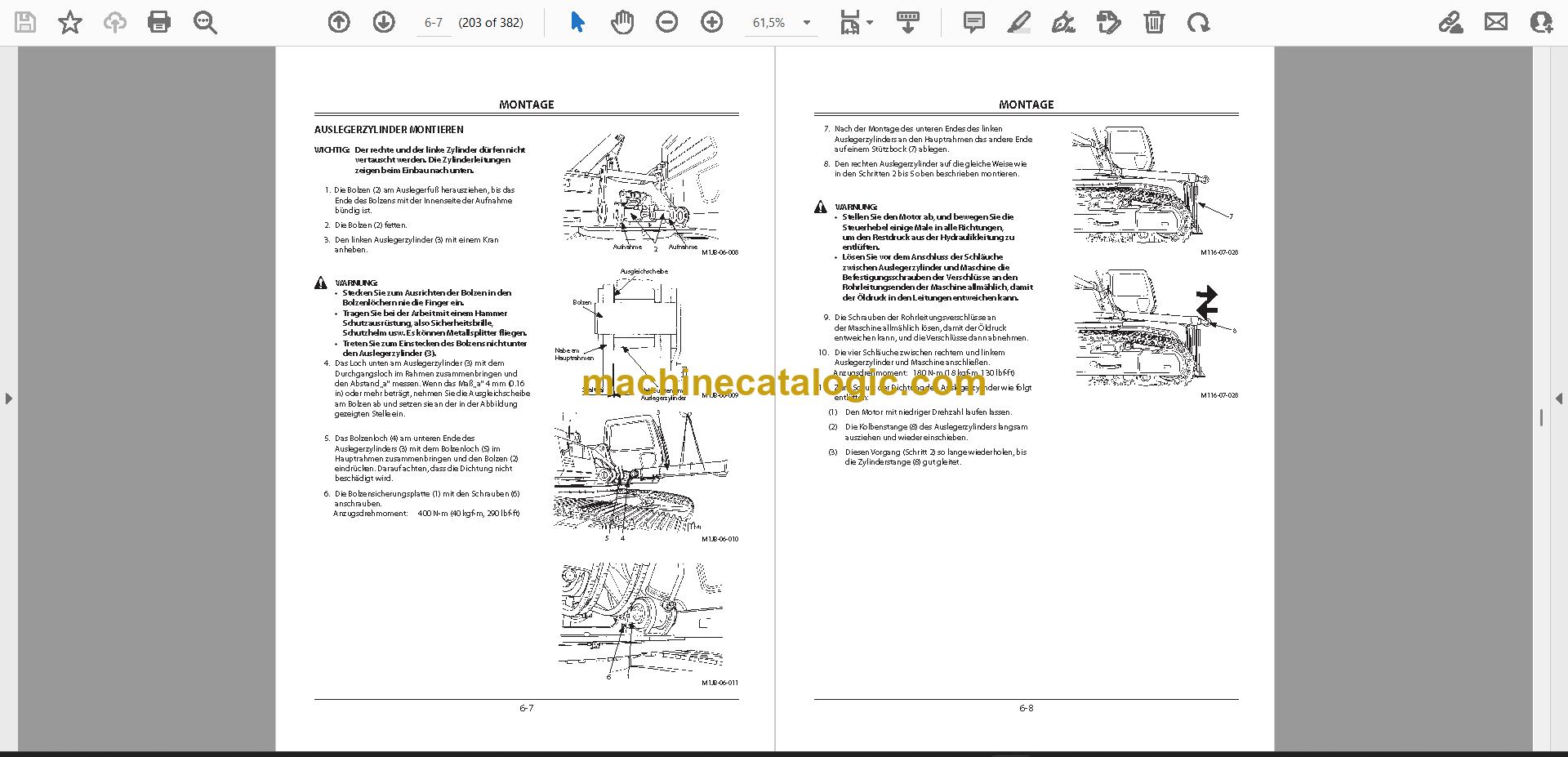This screenshot has width=1568, height=757.
Task: Expand the left navigation pane arrow
Action: (8, 399)
